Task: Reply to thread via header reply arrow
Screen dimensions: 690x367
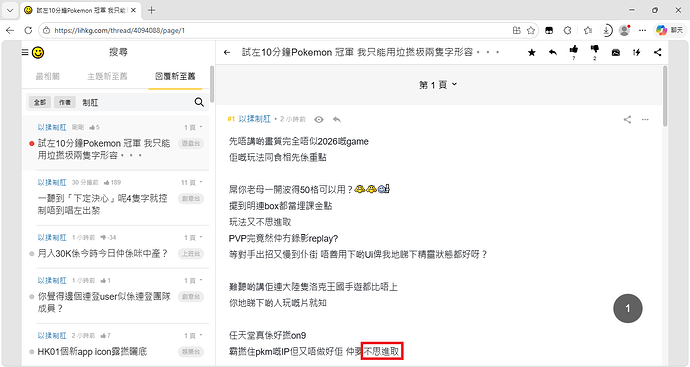Action: [x=553, y=52]
